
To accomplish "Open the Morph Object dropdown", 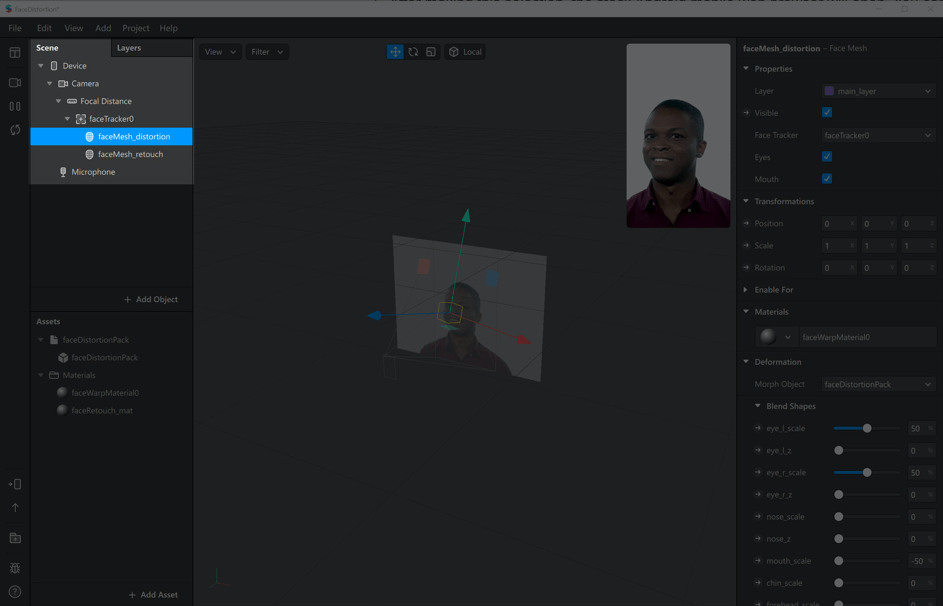I will point(879,384).
